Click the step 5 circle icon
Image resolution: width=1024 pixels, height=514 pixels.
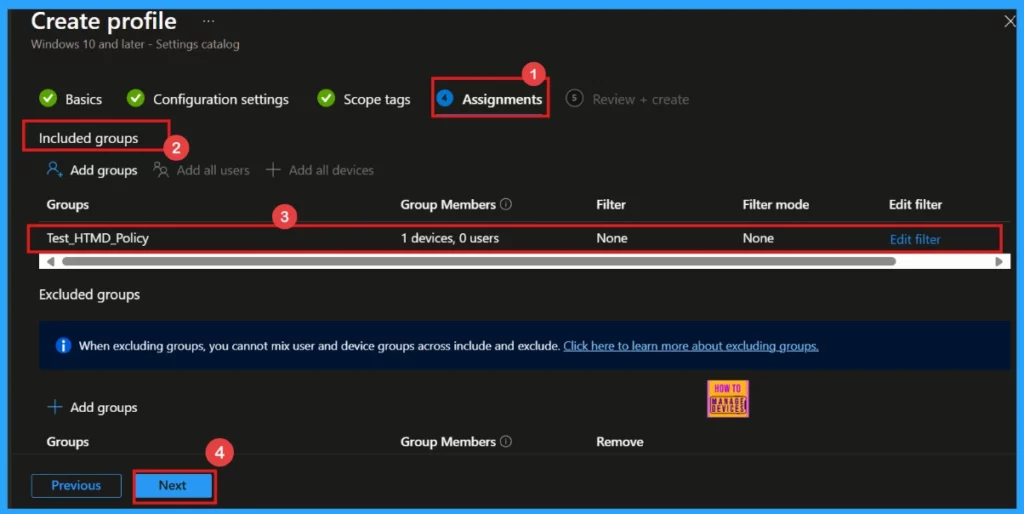coord(574,99)
